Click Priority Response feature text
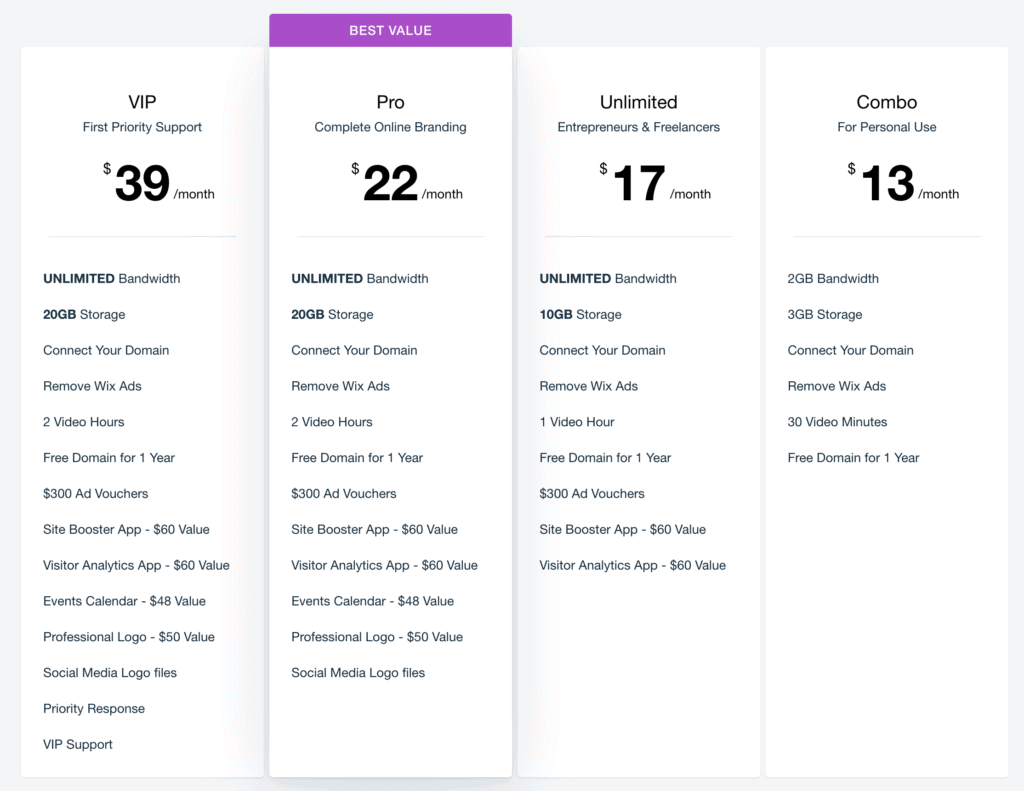1024x791 pixels. [94, 709]
